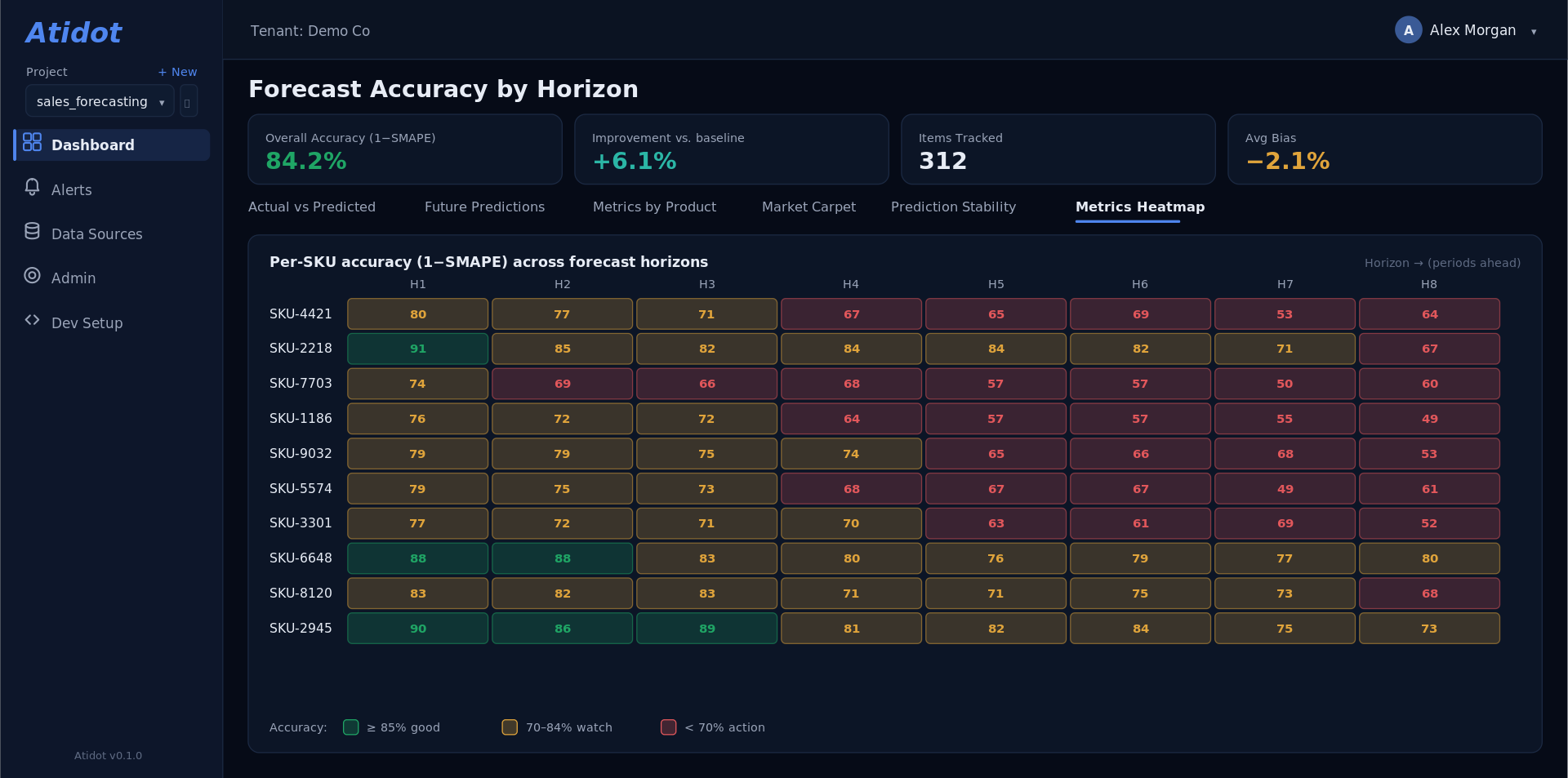Open the sales_forecasting project dropdown
Screen dimensions: 1568x778
100,101
